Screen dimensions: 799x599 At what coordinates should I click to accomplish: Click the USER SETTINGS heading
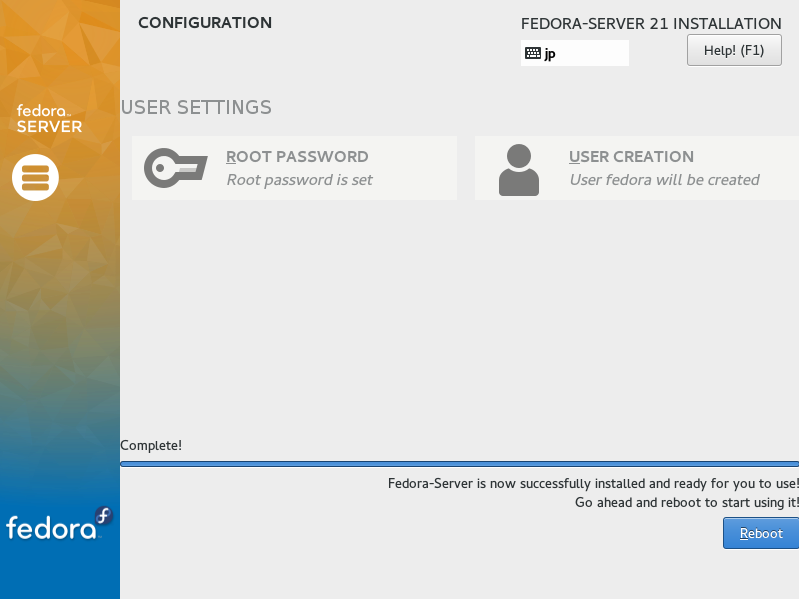pos(196,107)
